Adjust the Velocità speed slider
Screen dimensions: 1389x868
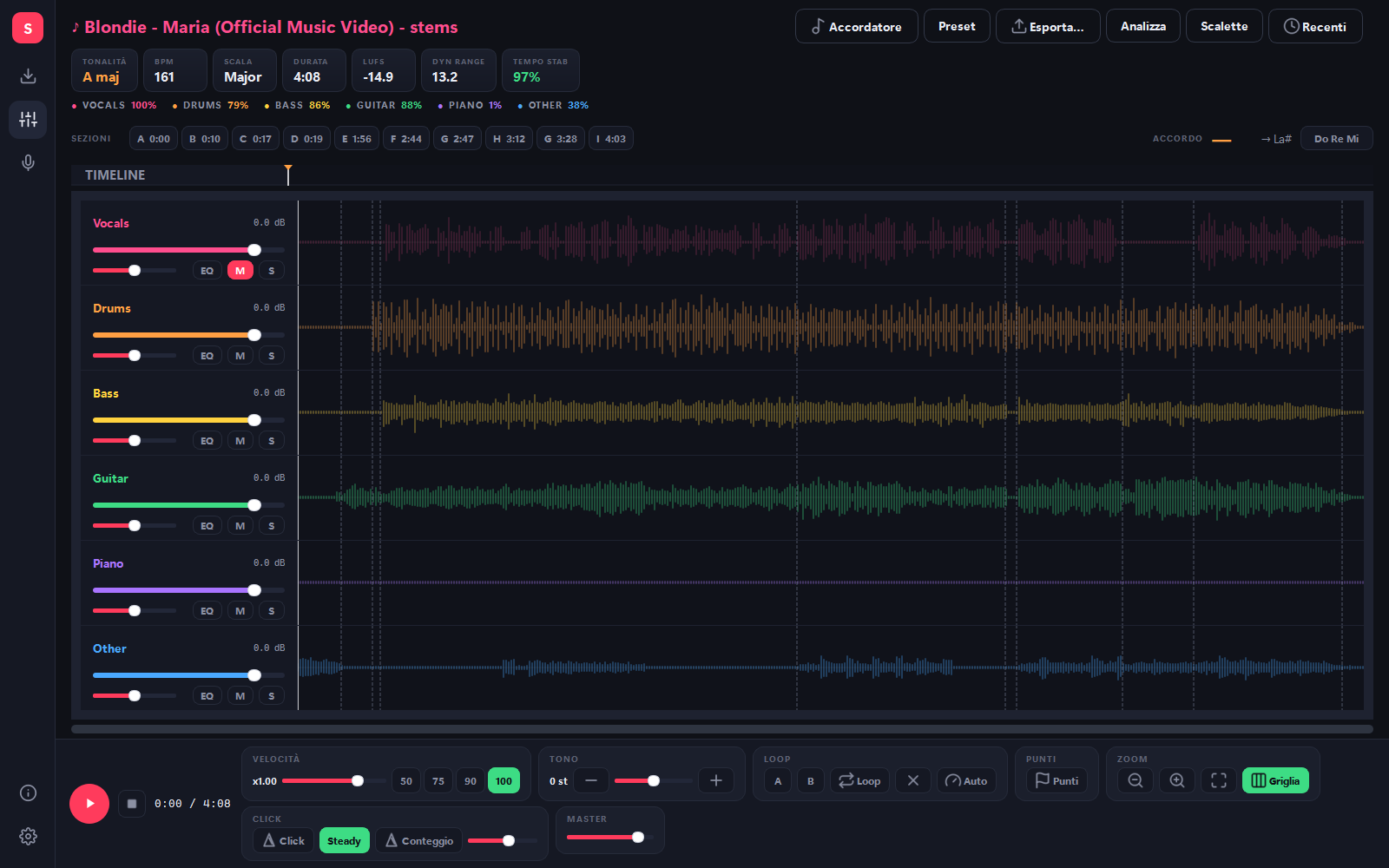tap(334, 780)
